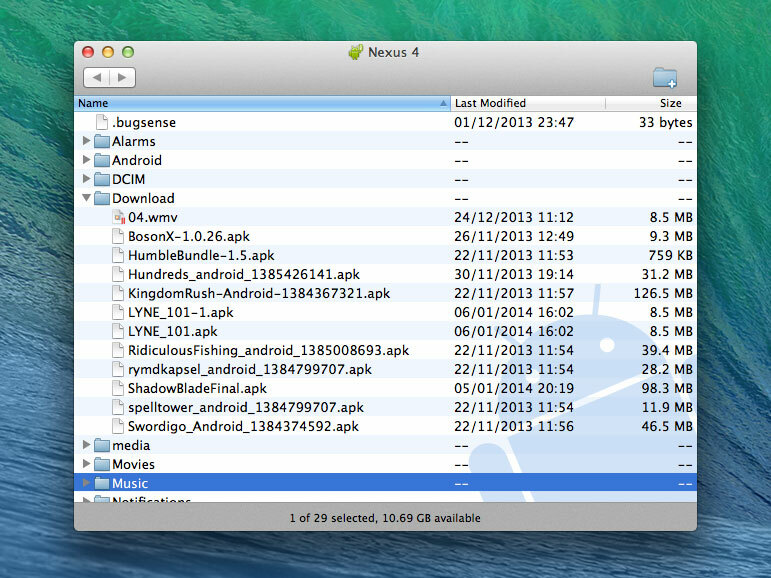Click the media folder icon
The image size is (771, 578).
[x=102, y=445]
